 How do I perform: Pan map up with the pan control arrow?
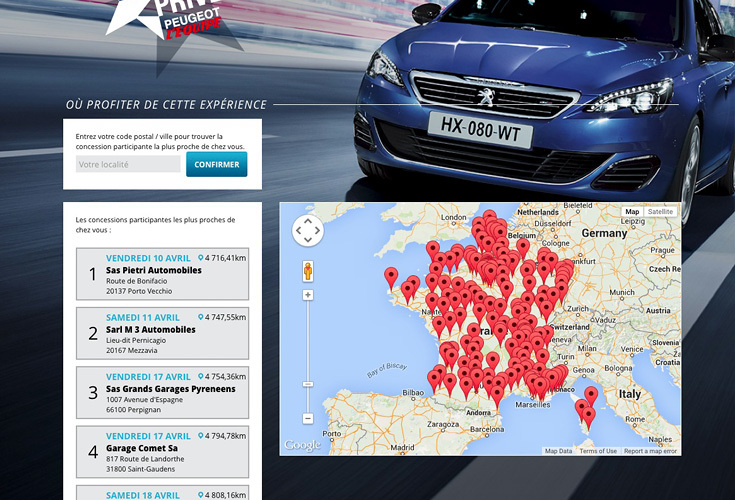coord(308,221)
